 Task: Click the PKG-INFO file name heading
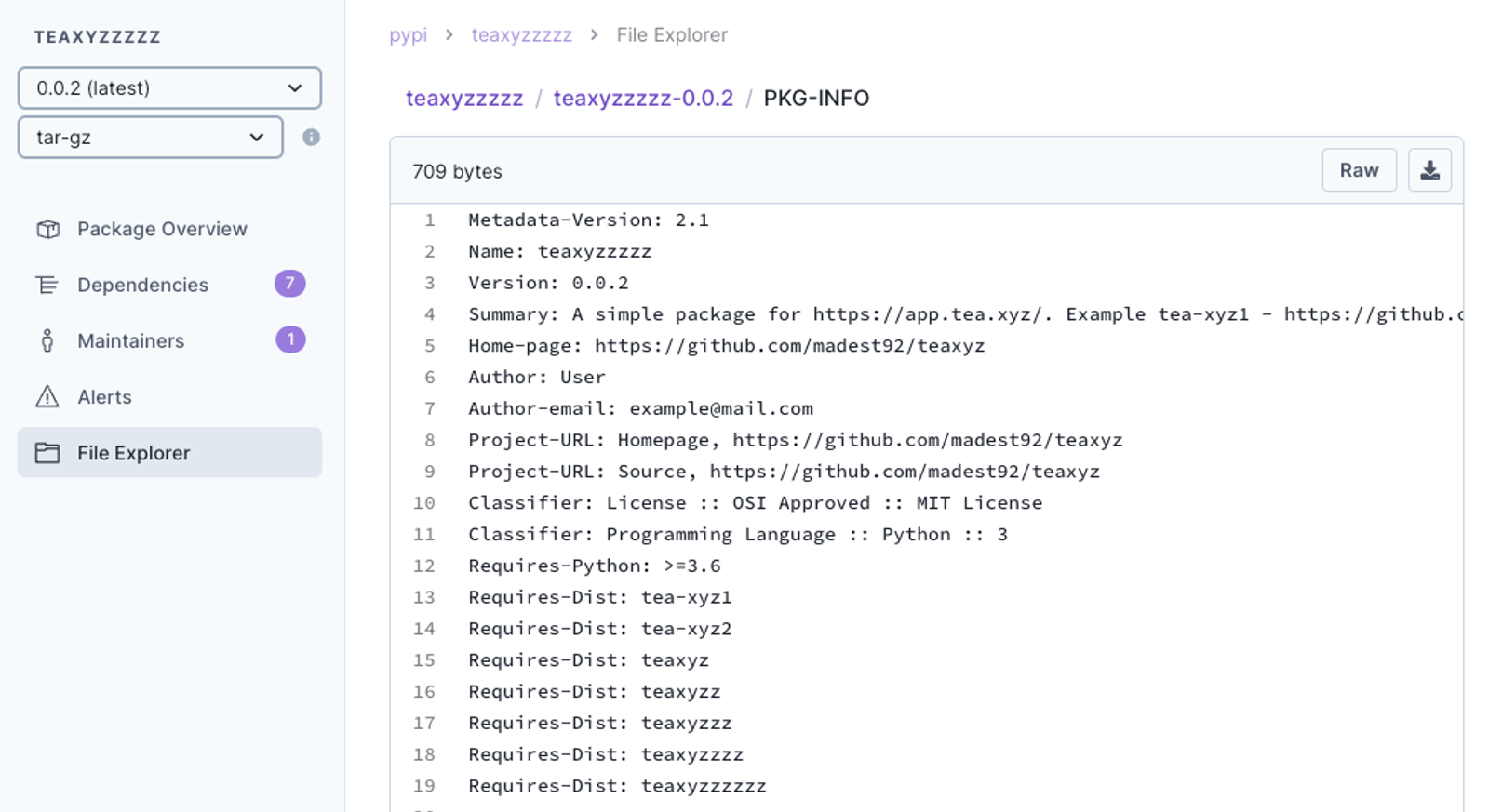coord(816,99)
